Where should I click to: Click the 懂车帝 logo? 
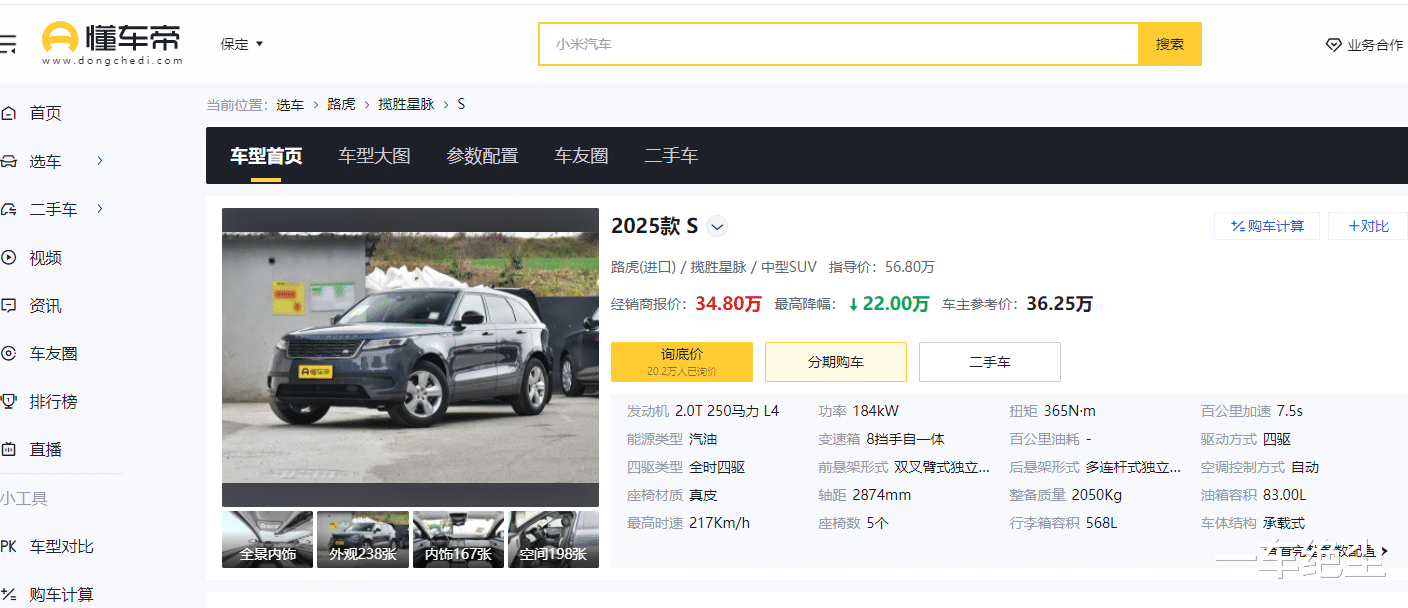112,44
